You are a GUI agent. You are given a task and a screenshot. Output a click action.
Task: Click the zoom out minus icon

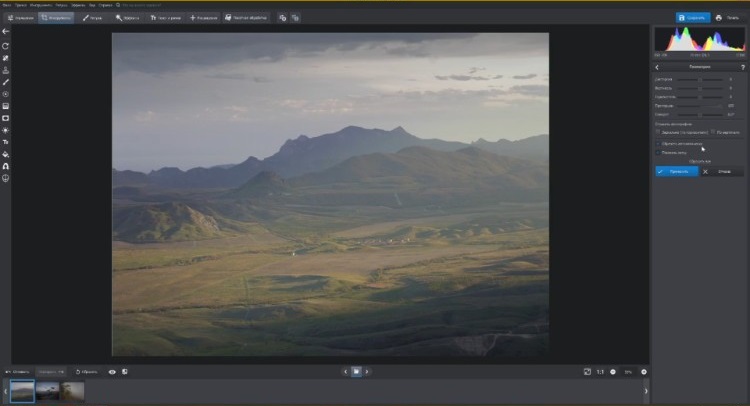point(613,372)
